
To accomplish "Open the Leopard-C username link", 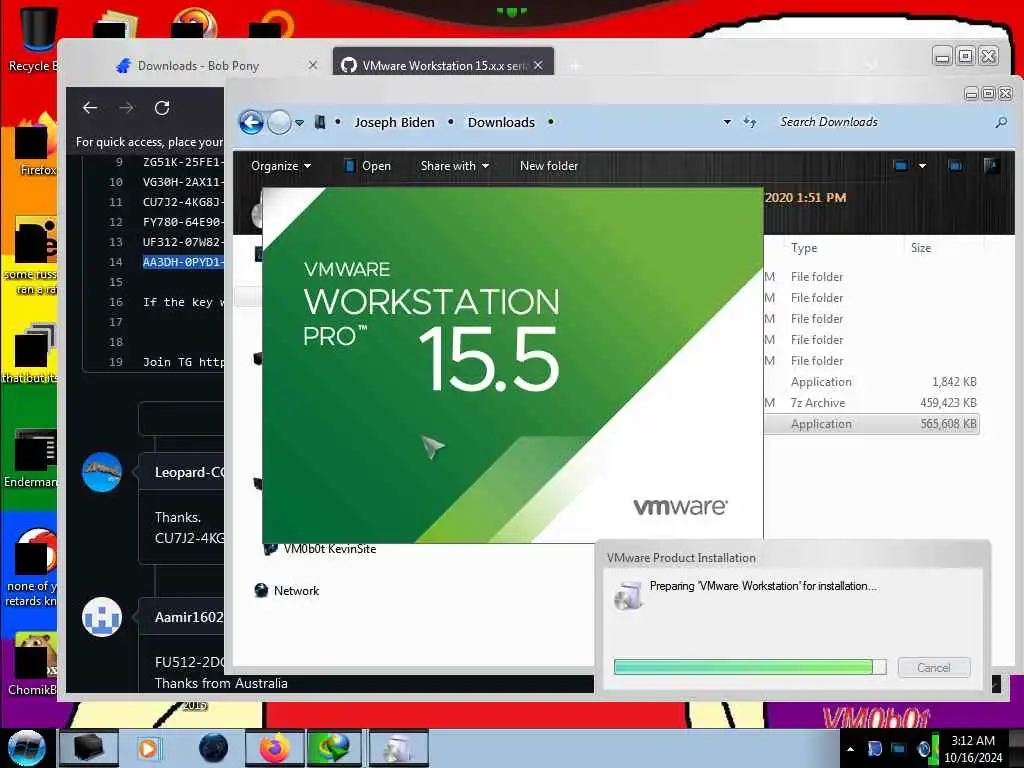I will (189, 472).
